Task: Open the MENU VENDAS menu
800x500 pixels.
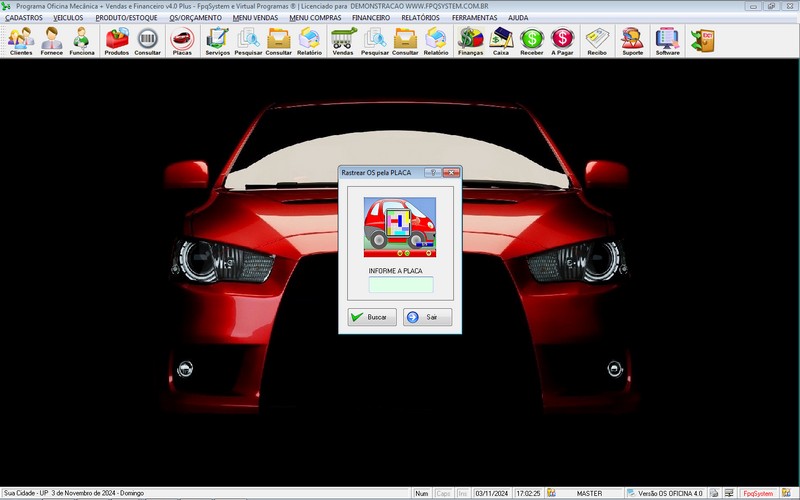Action: (x=256, y=18)
